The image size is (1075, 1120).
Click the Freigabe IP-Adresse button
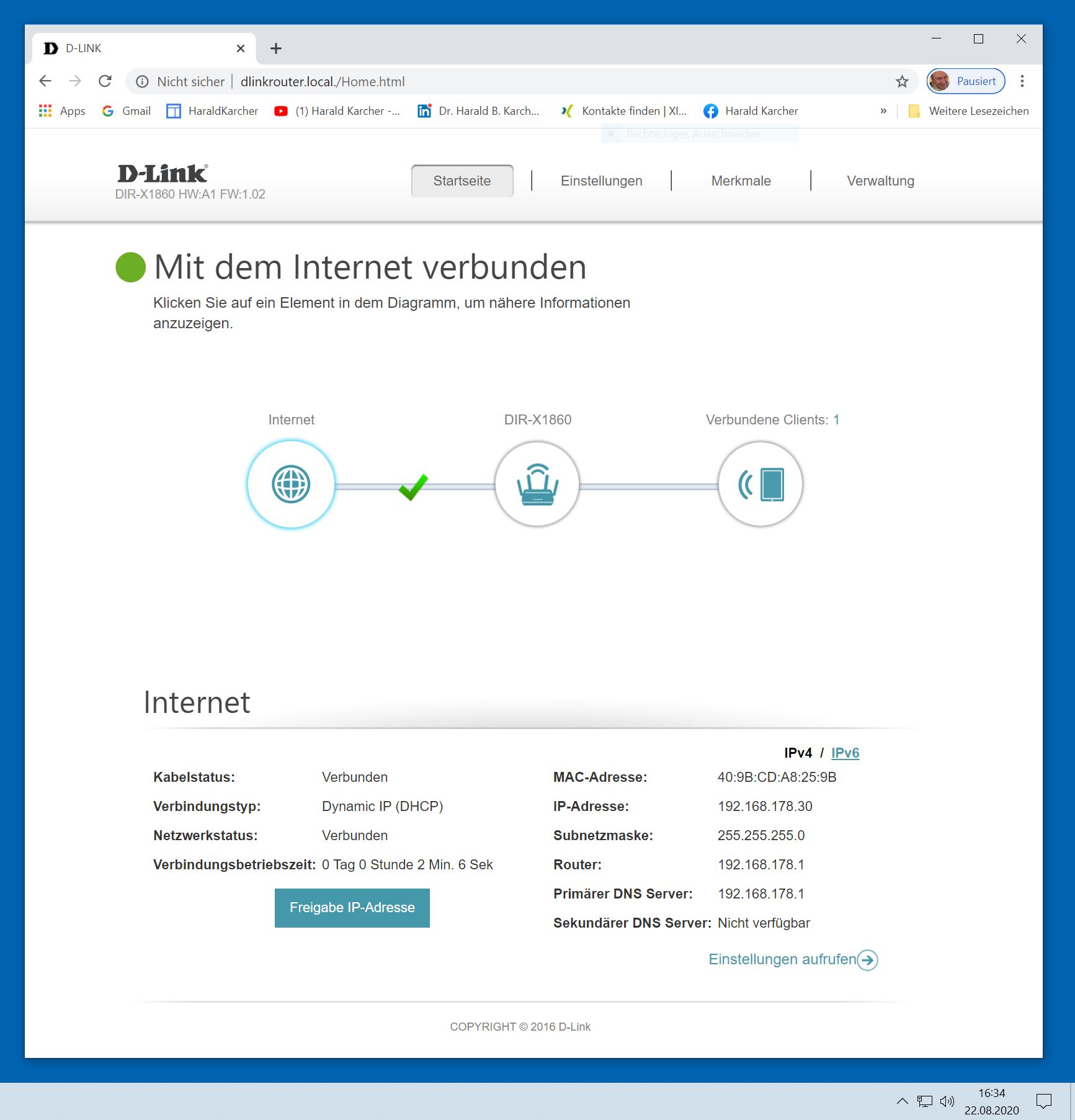coord(352,908)
